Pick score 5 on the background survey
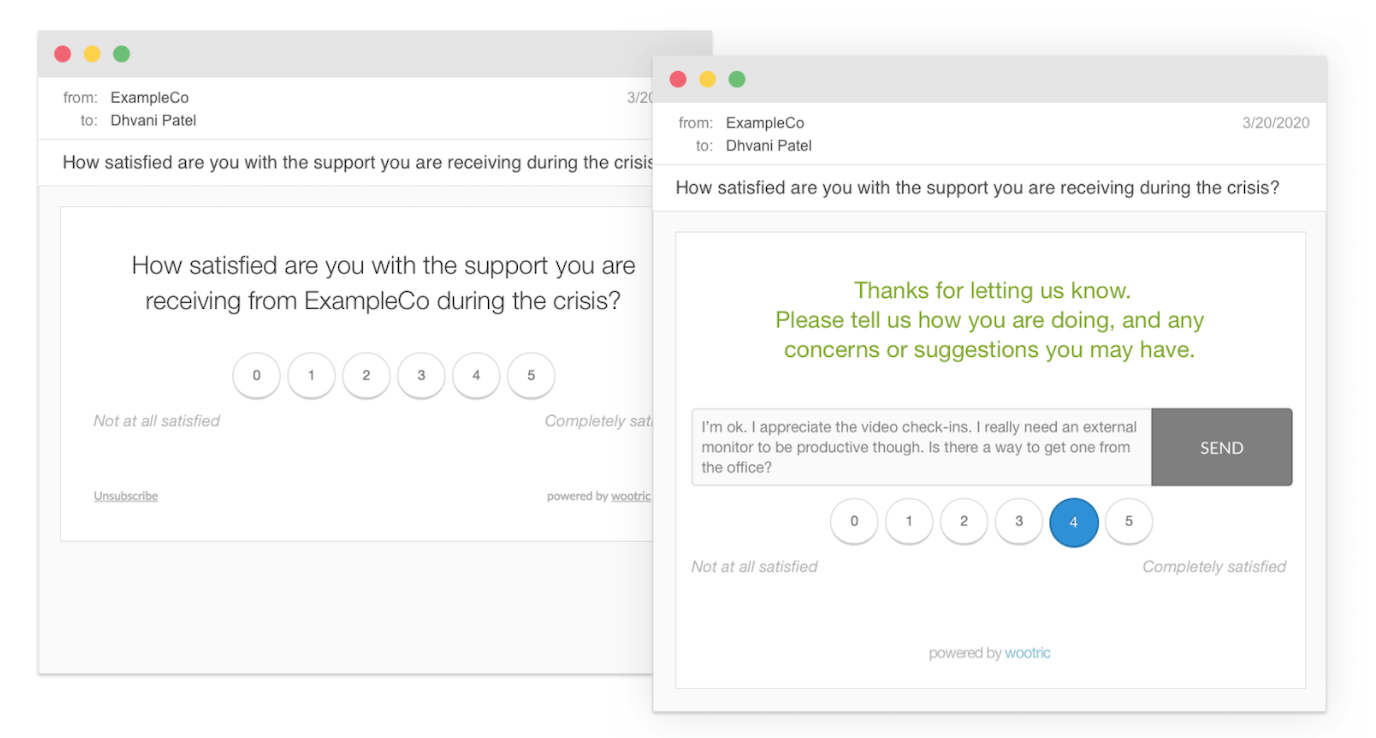The image size is (1376, 738). (x=531, y=375)
